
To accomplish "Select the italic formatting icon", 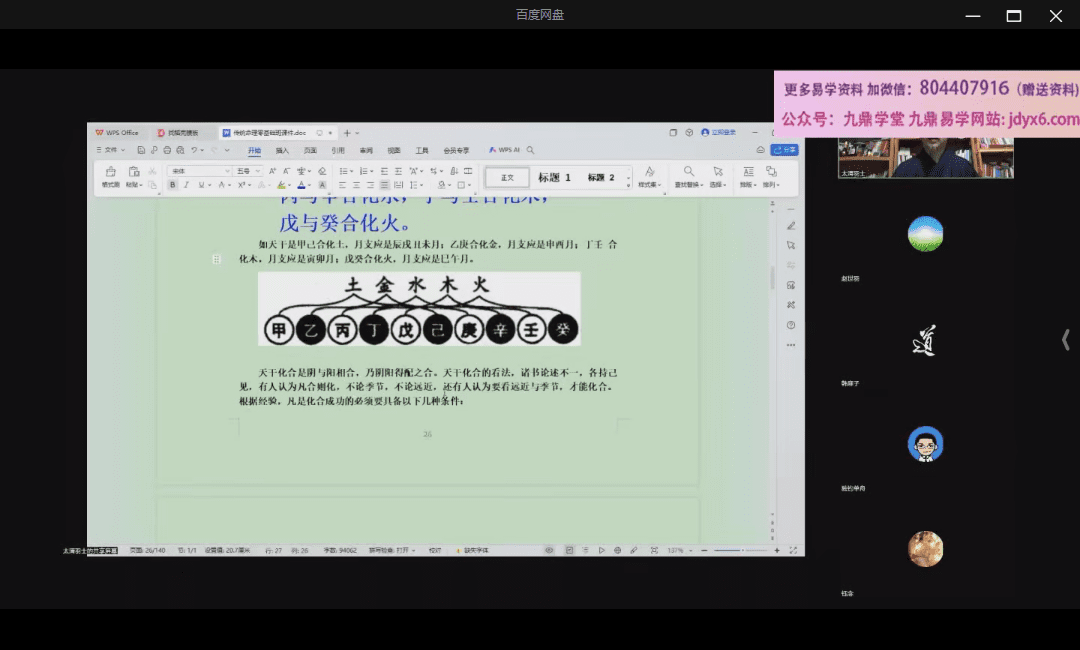I will [x=185, y=184].
